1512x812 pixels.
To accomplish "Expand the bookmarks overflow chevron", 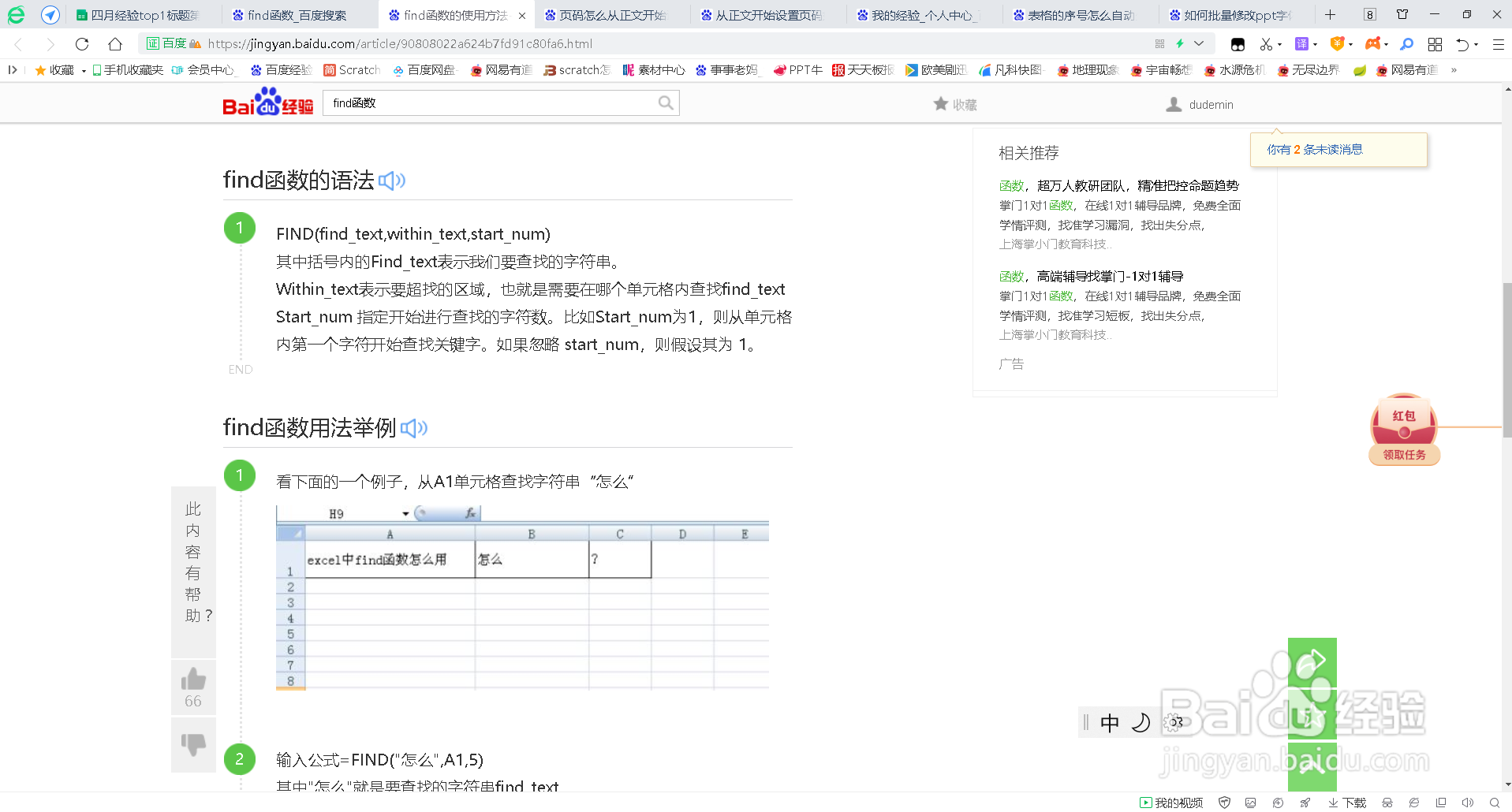I will 1454,69.
